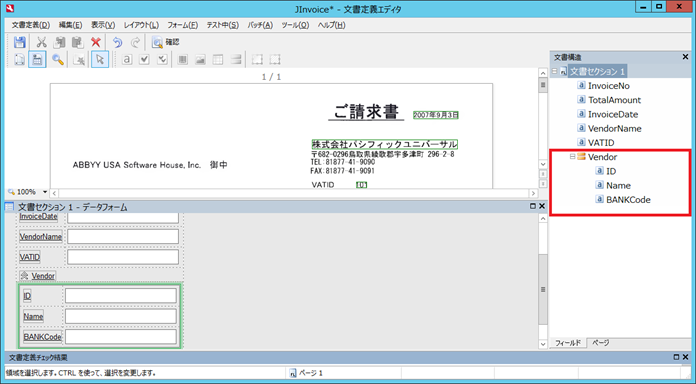Maximize the データフォーム panel
696x384 pixels.
coord(533,206)
